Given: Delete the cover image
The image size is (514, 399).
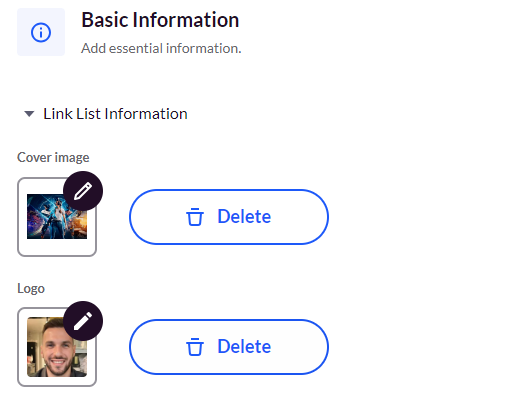Looking at the screenshot, I should tap(229, 217).
